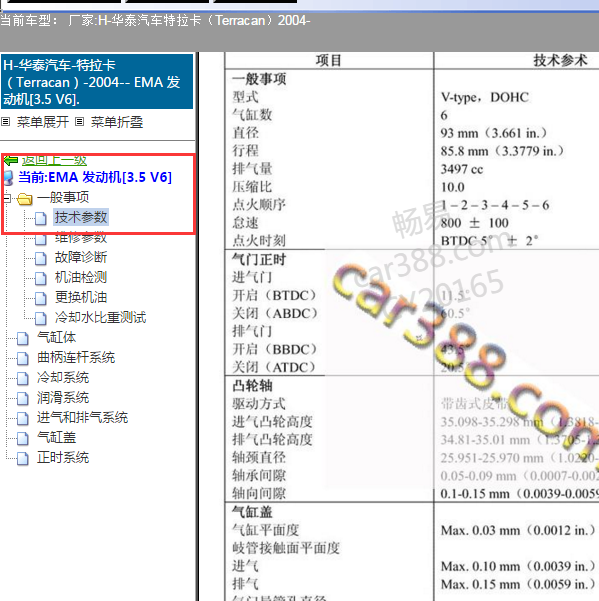This screenshot has width=599, height=601.
Task: Open the 气缸体 section
Action: point(56,337)
